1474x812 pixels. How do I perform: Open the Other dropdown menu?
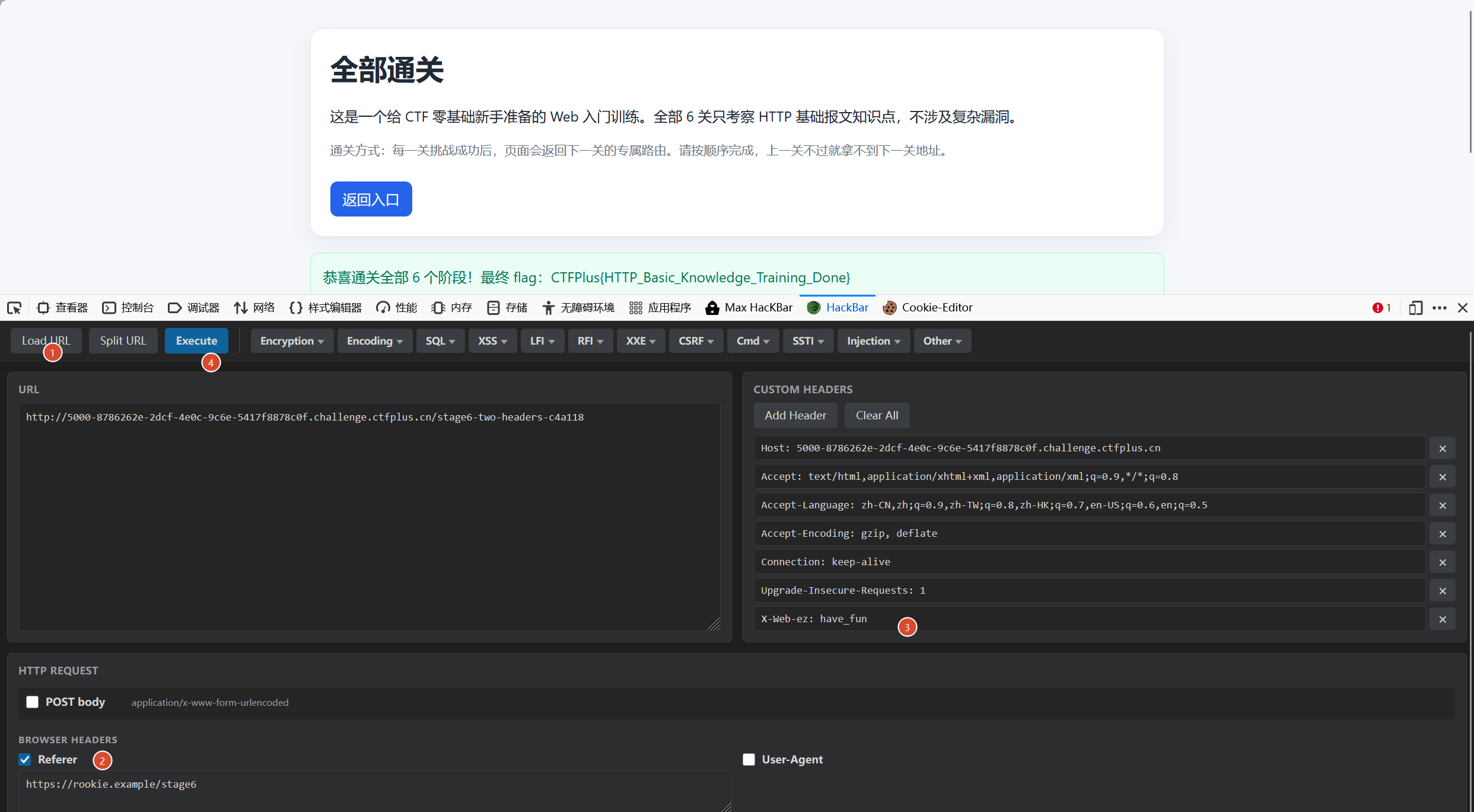(x=942, y=341)
